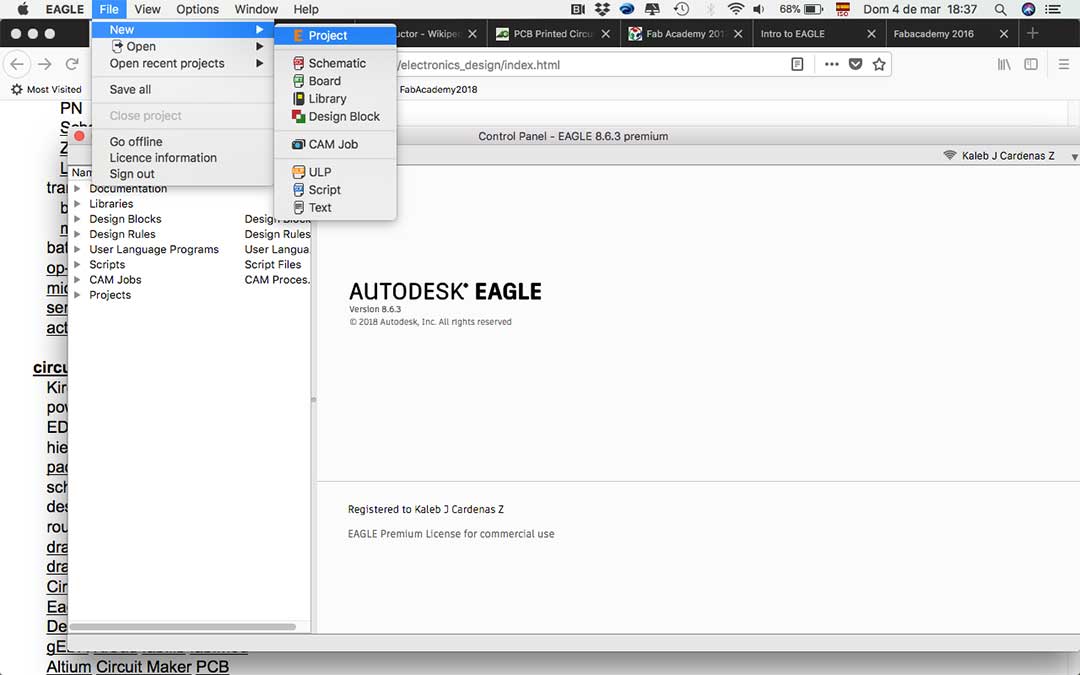Click the CAM Job camera icon
Viewport: 1080px width, 675px height.
click(x=298, y=144)
